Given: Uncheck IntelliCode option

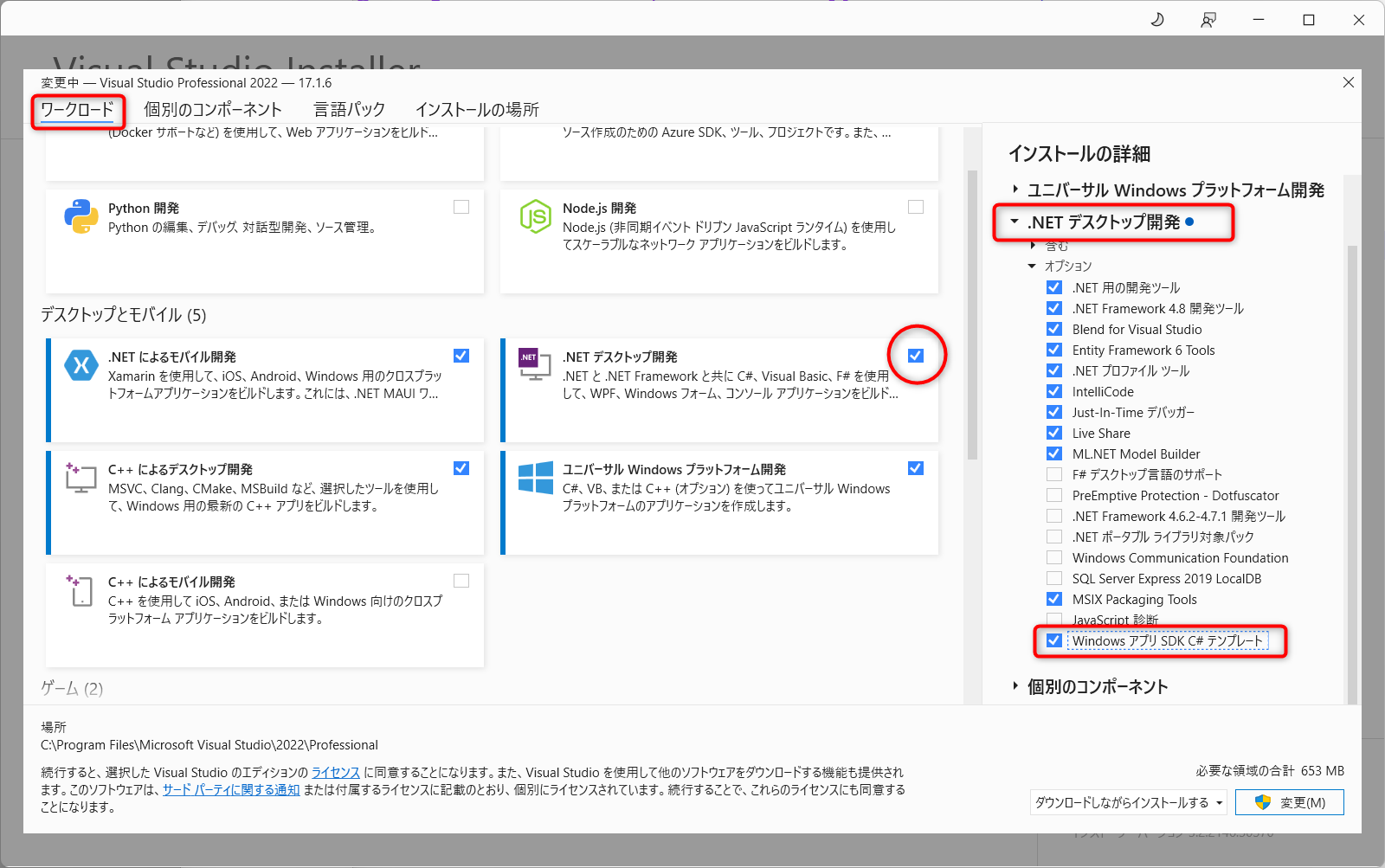Looking at the screenshot, I should (x=1054, y=391).
